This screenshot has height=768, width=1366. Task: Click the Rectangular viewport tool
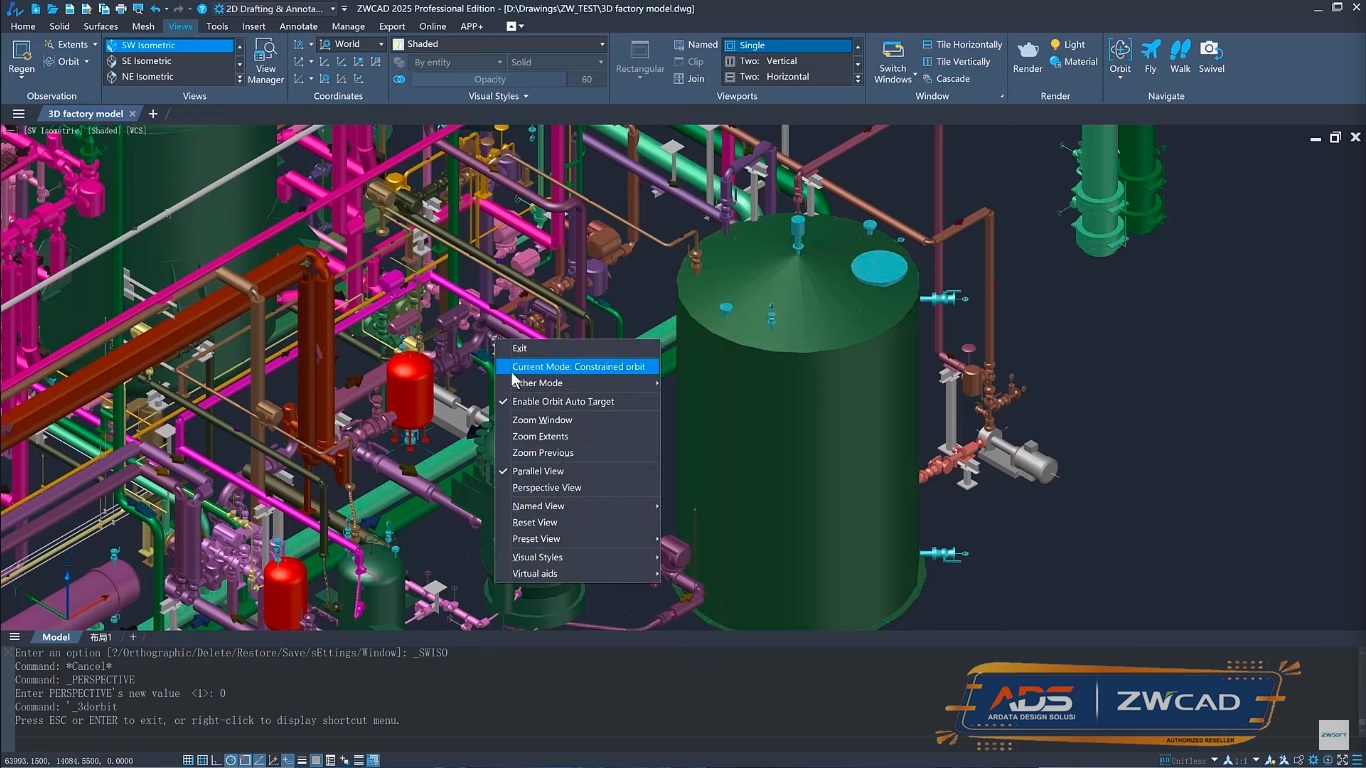point(640,58)
